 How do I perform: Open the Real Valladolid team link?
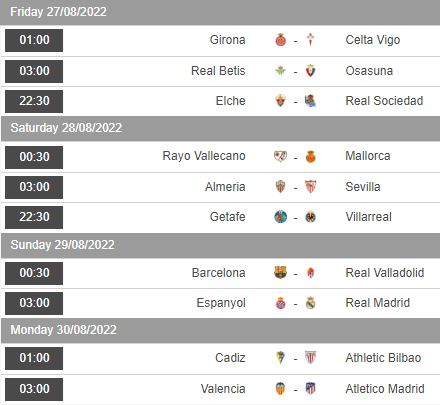[385, 273]
